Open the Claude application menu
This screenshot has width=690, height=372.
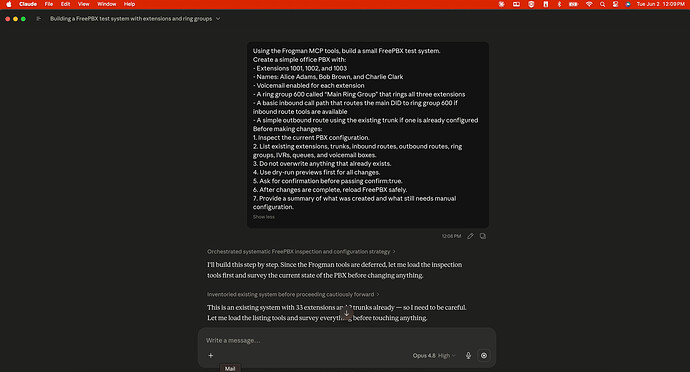point(28,4)
